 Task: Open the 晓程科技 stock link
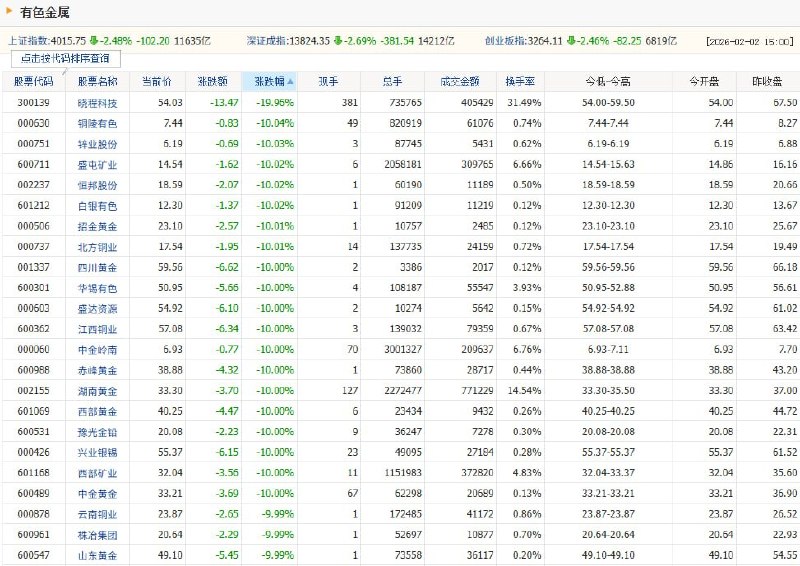[97, 103]
